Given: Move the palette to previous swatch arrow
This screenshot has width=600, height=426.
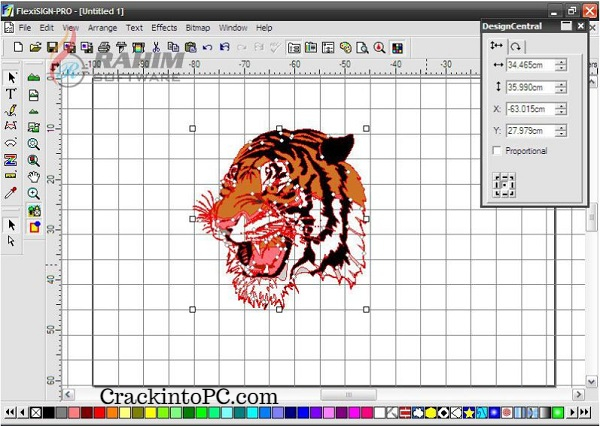Looking at the screenshot, I should [x=23, y=412].
